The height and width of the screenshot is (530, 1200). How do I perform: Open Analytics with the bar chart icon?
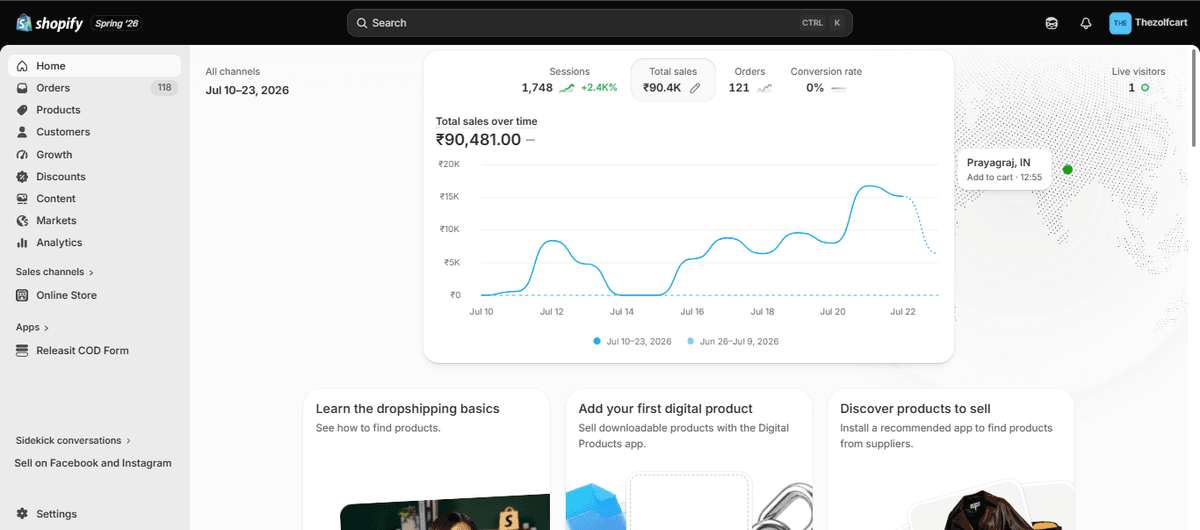[94, 243]
